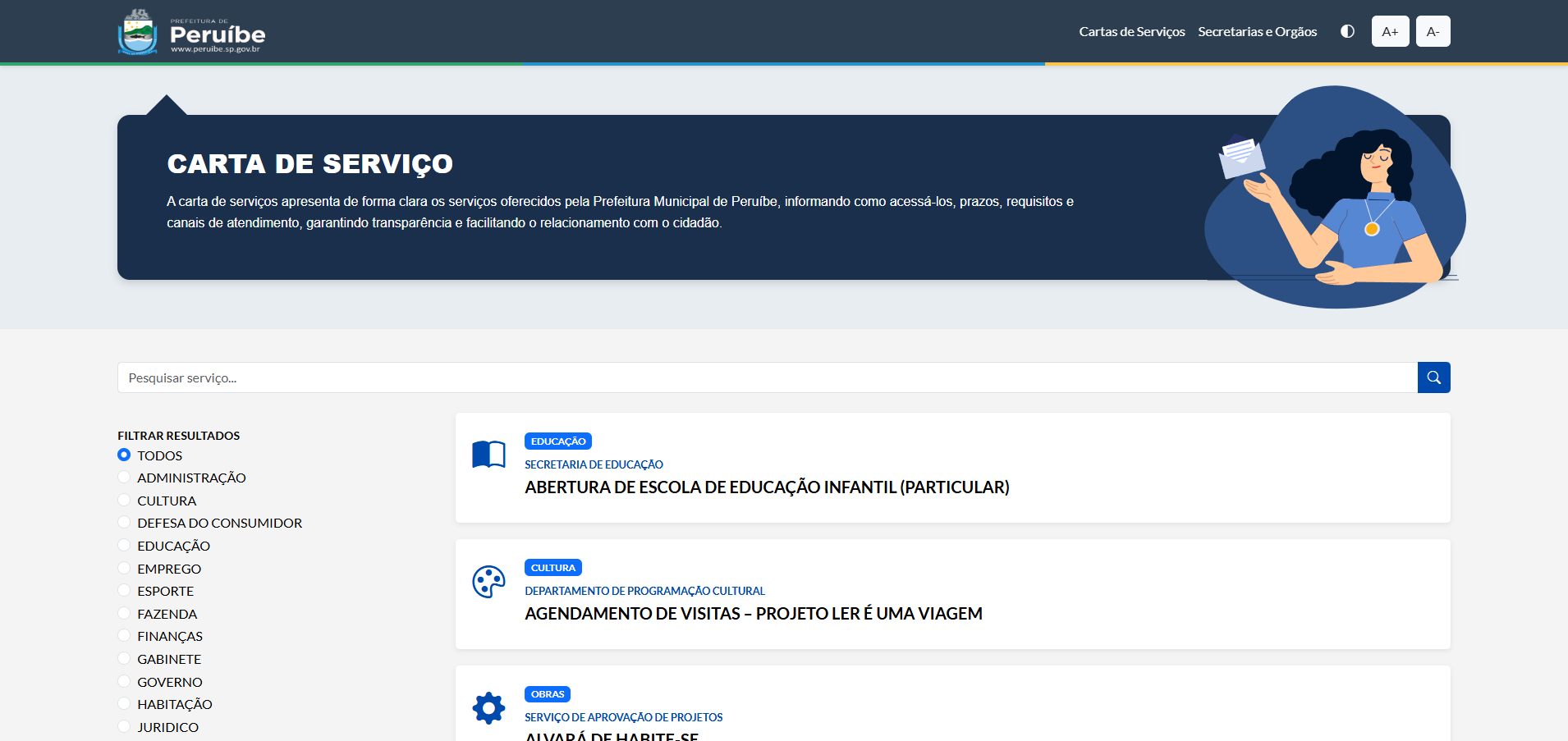Screen dimensions: 1568x741
Task: Select the JURIDICO filter radio
Action: tap(124, 726)
